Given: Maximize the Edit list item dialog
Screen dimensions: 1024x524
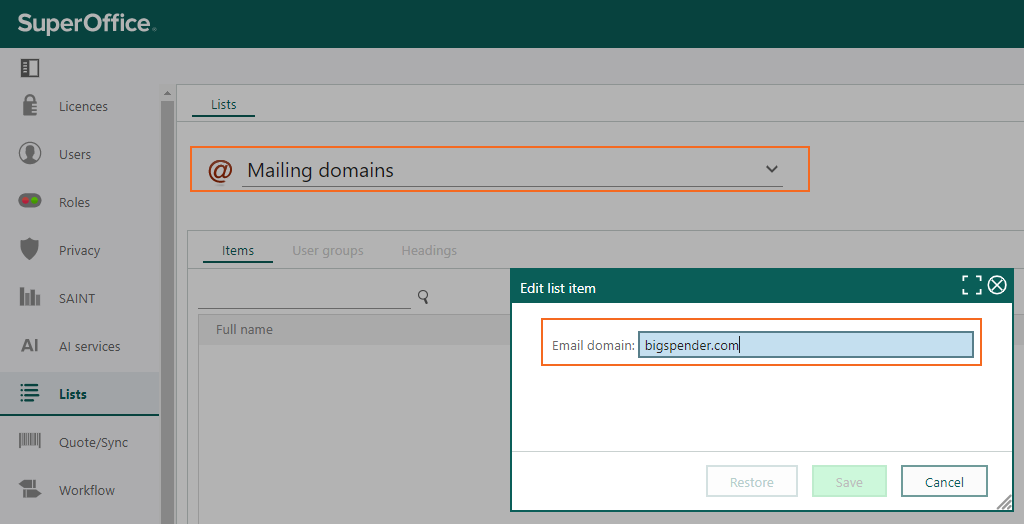Looking at the screenshot, I should [x=972, y=285].
